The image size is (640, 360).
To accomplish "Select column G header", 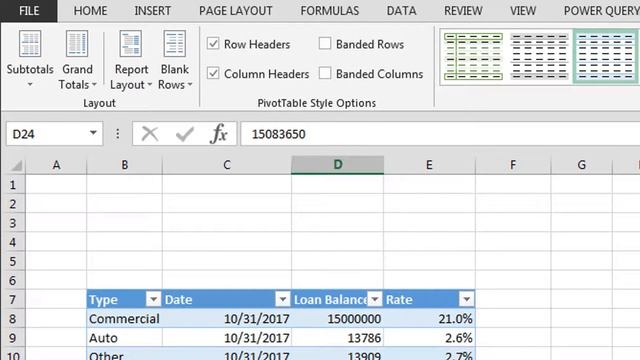I will point(582,165).
